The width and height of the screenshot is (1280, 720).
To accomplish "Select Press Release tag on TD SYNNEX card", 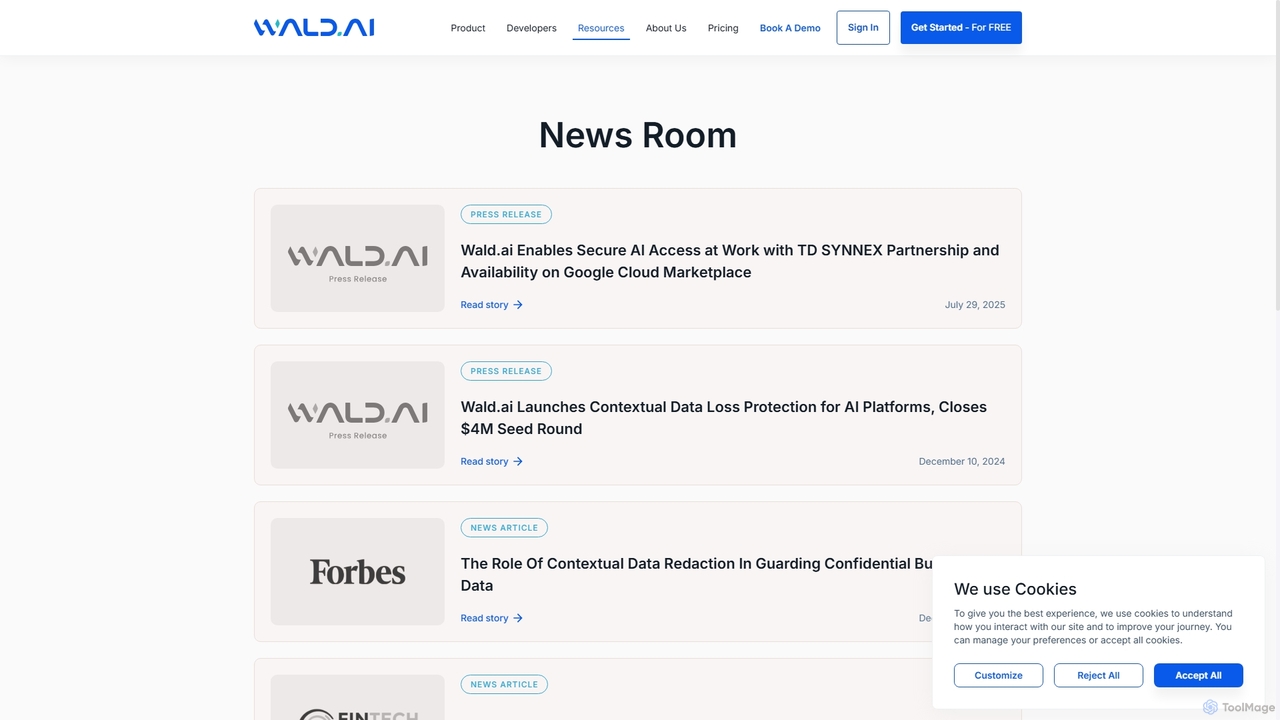I will click(x=506, y=214).
